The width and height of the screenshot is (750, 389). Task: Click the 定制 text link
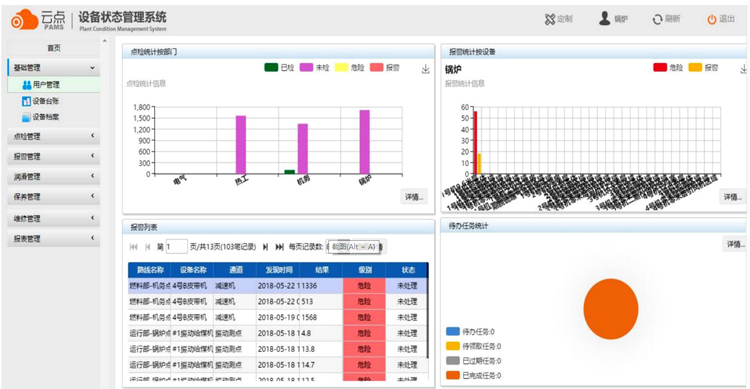click(565, 19)
